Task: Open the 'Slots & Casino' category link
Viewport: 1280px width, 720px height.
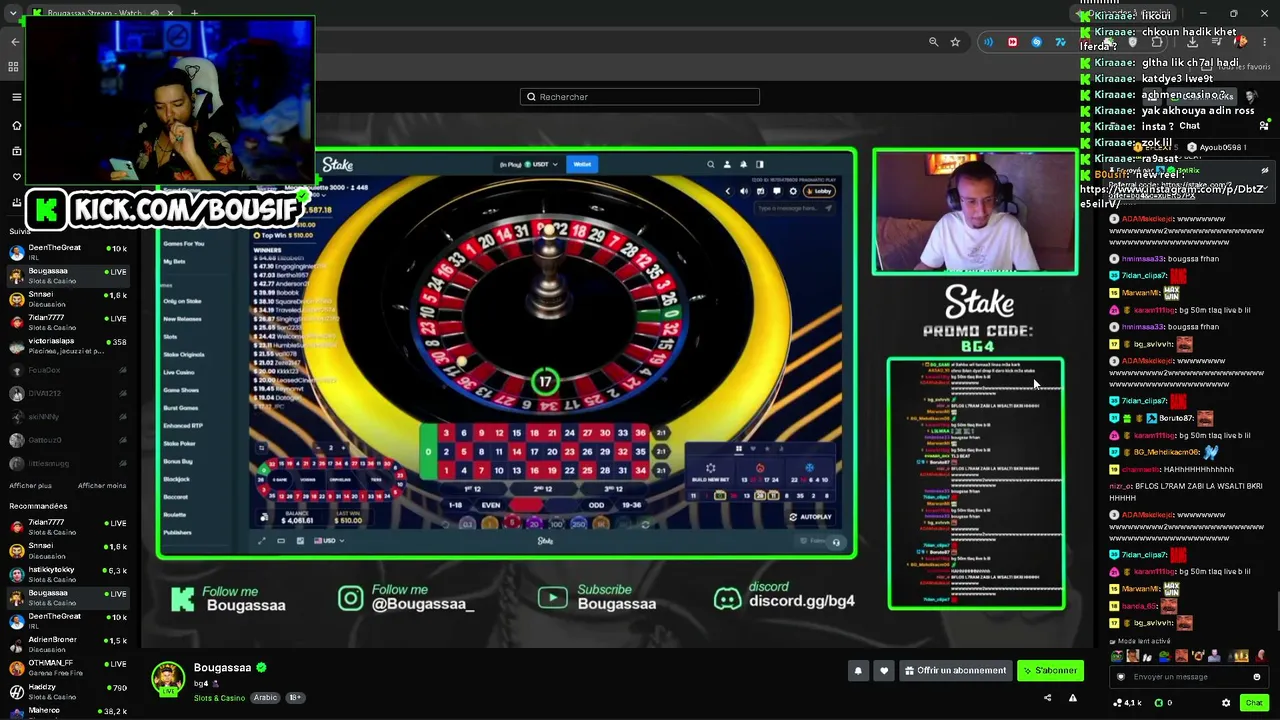Action: (219, 698)
